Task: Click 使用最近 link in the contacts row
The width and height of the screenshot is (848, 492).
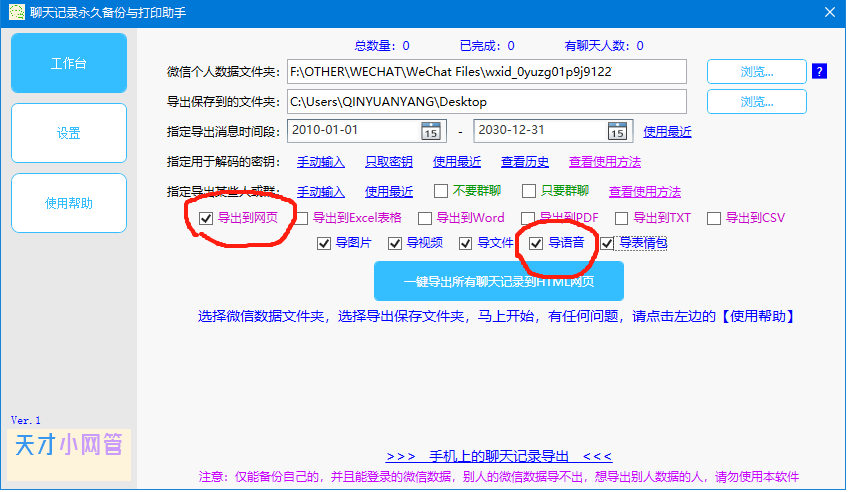Action: (x=389, y=192)
